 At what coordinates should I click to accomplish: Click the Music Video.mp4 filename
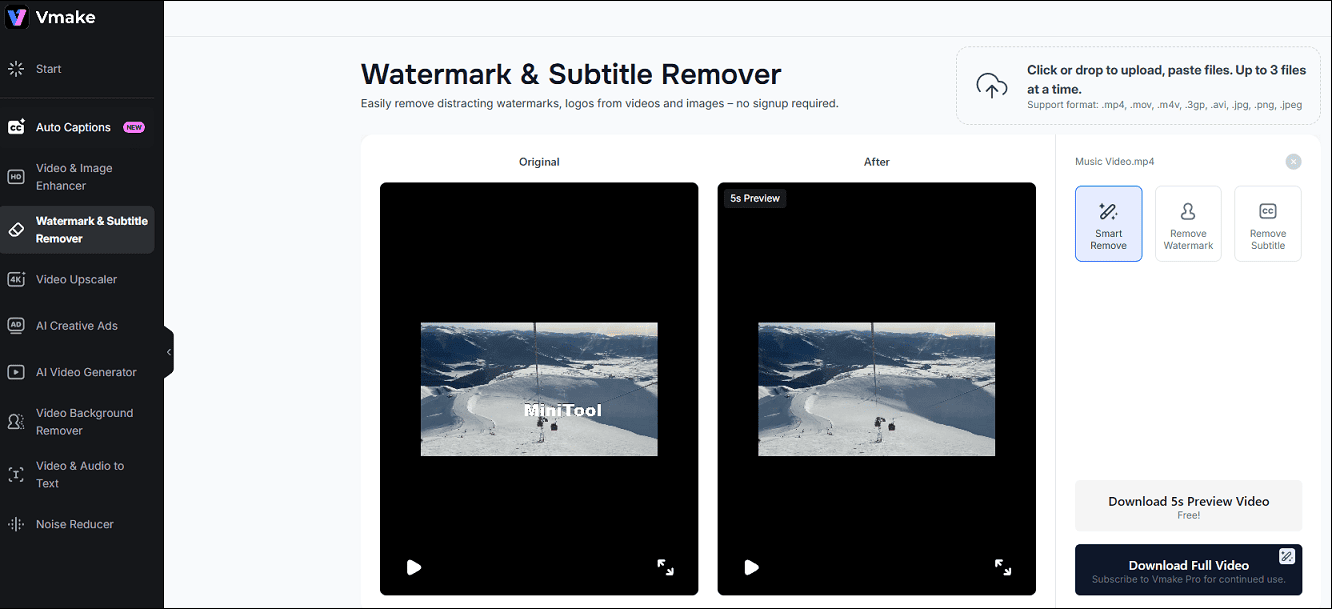click(1115, 161)
